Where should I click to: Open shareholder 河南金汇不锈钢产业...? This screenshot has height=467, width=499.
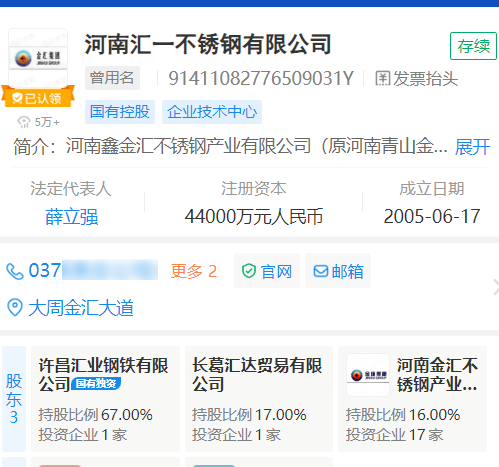pos(437,375)
